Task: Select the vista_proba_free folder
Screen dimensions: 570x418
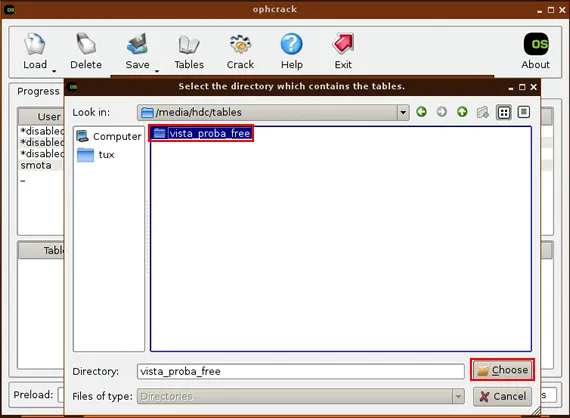Action: click(x=201, y=133)
